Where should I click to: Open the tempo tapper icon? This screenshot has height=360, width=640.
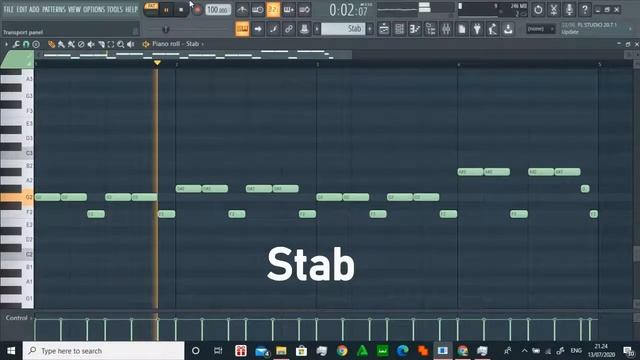click(493, 29)
